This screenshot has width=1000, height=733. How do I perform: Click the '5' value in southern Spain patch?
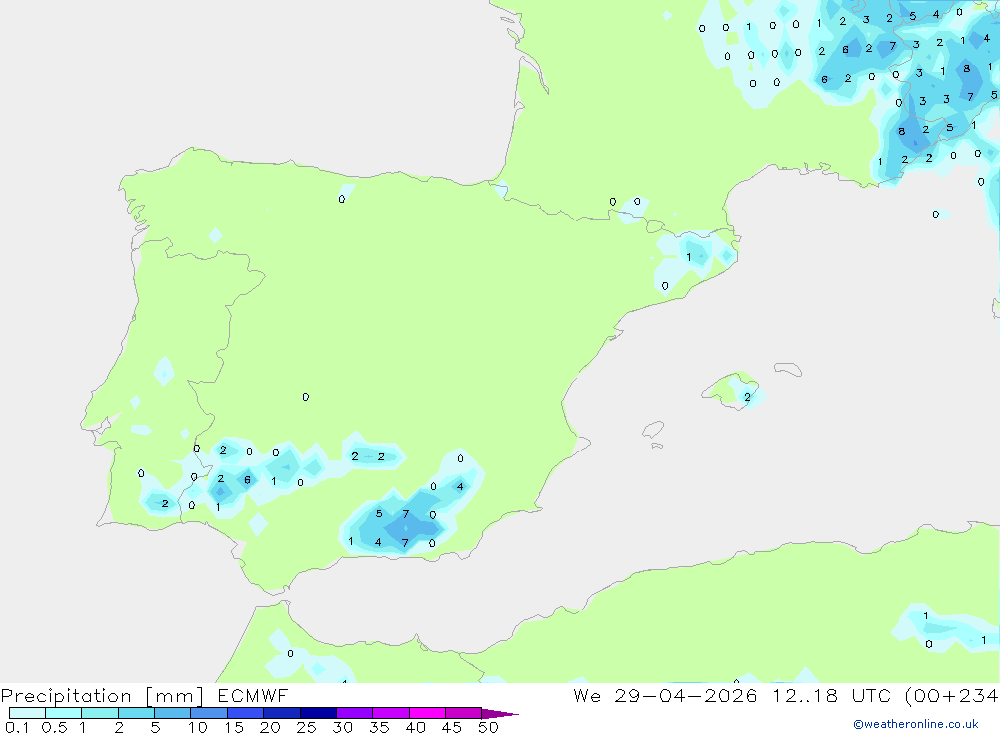coord(379,514)
